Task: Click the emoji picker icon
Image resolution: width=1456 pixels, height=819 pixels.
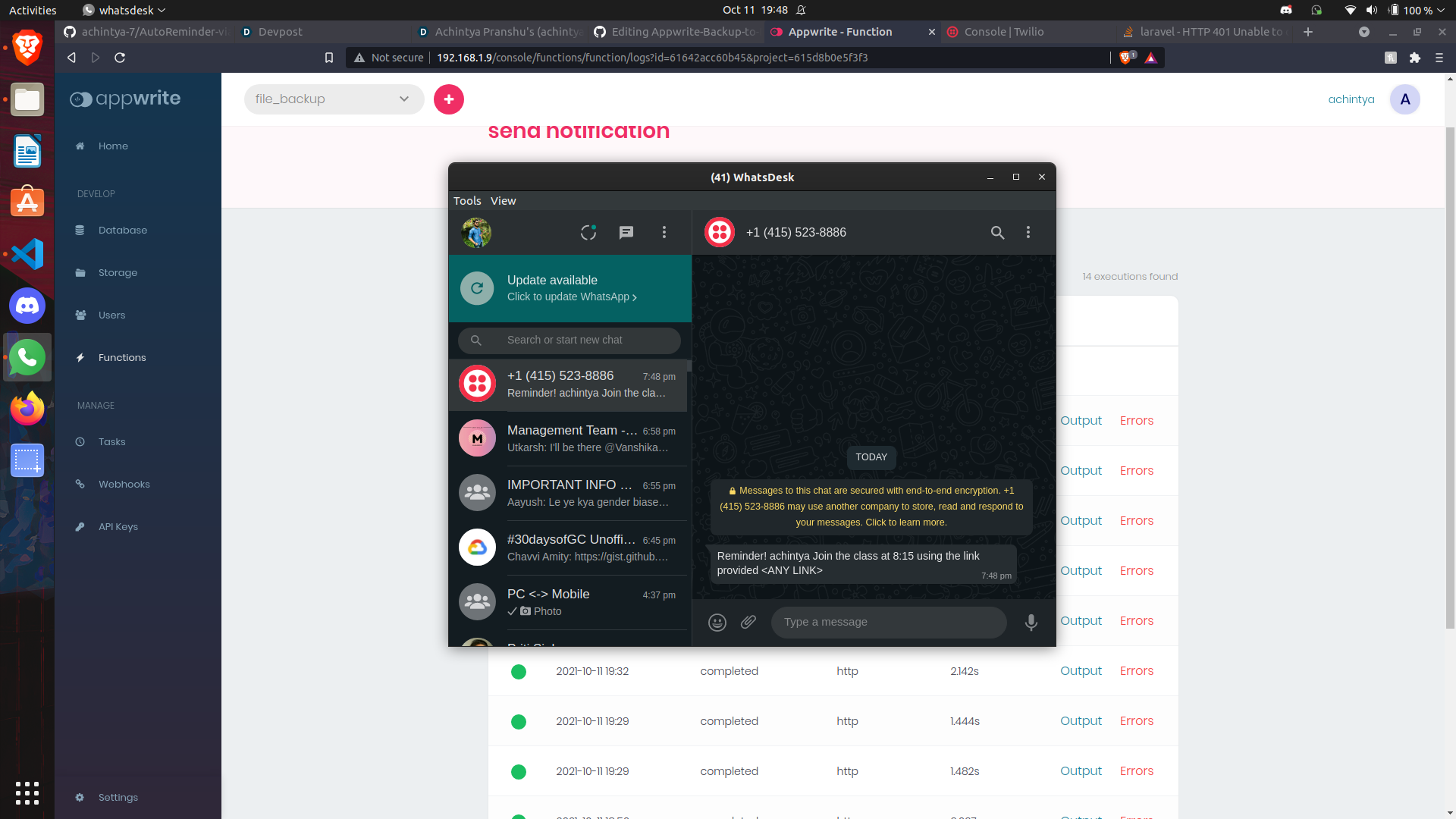Action: click(717, 623)
